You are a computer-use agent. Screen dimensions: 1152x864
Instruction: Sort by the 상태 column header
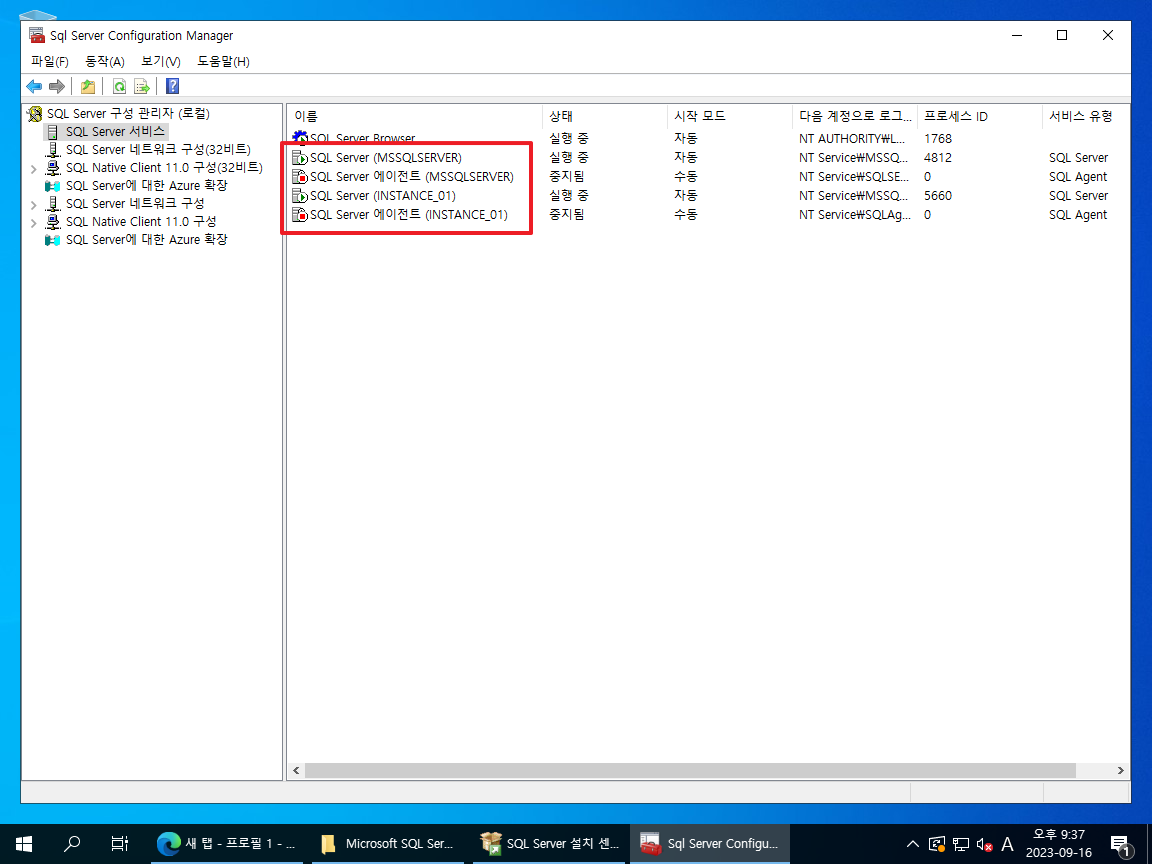click(x=605, y=116)
